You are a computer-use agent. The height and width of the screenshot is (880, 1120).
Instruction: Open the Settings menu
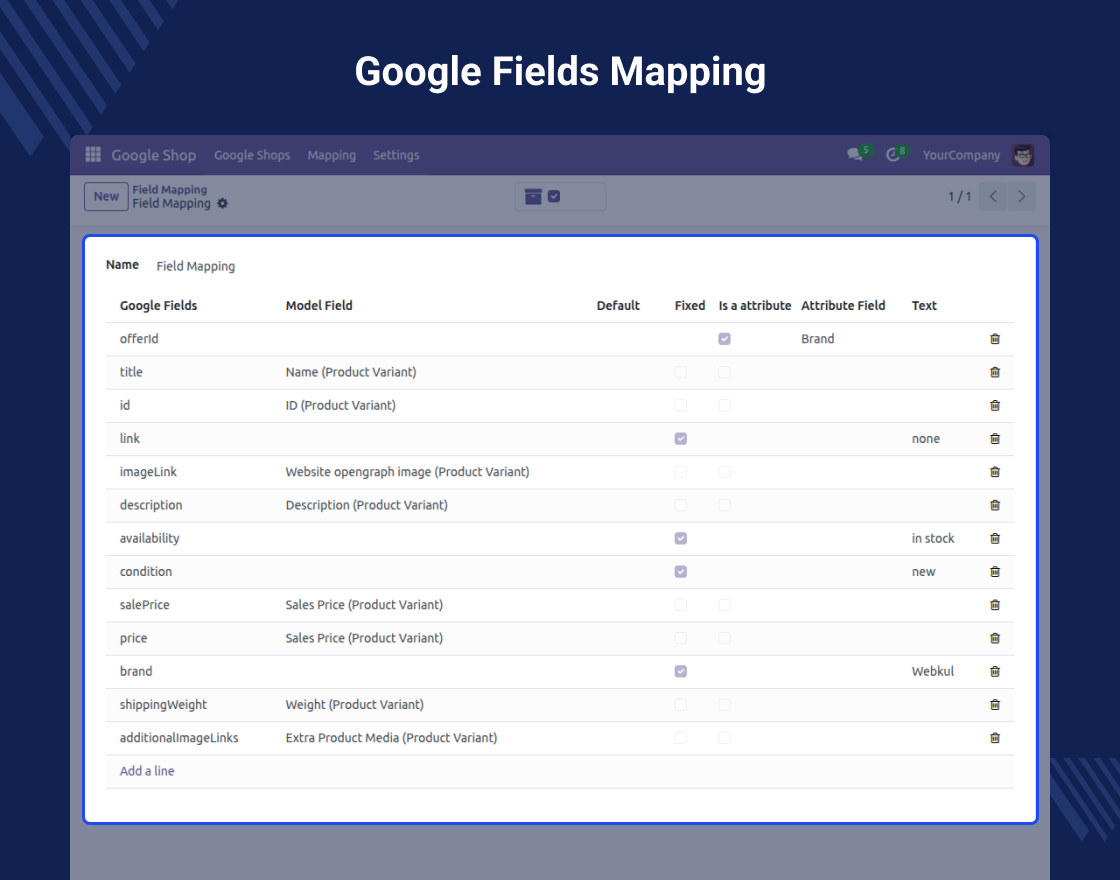(x=396, y=155)
